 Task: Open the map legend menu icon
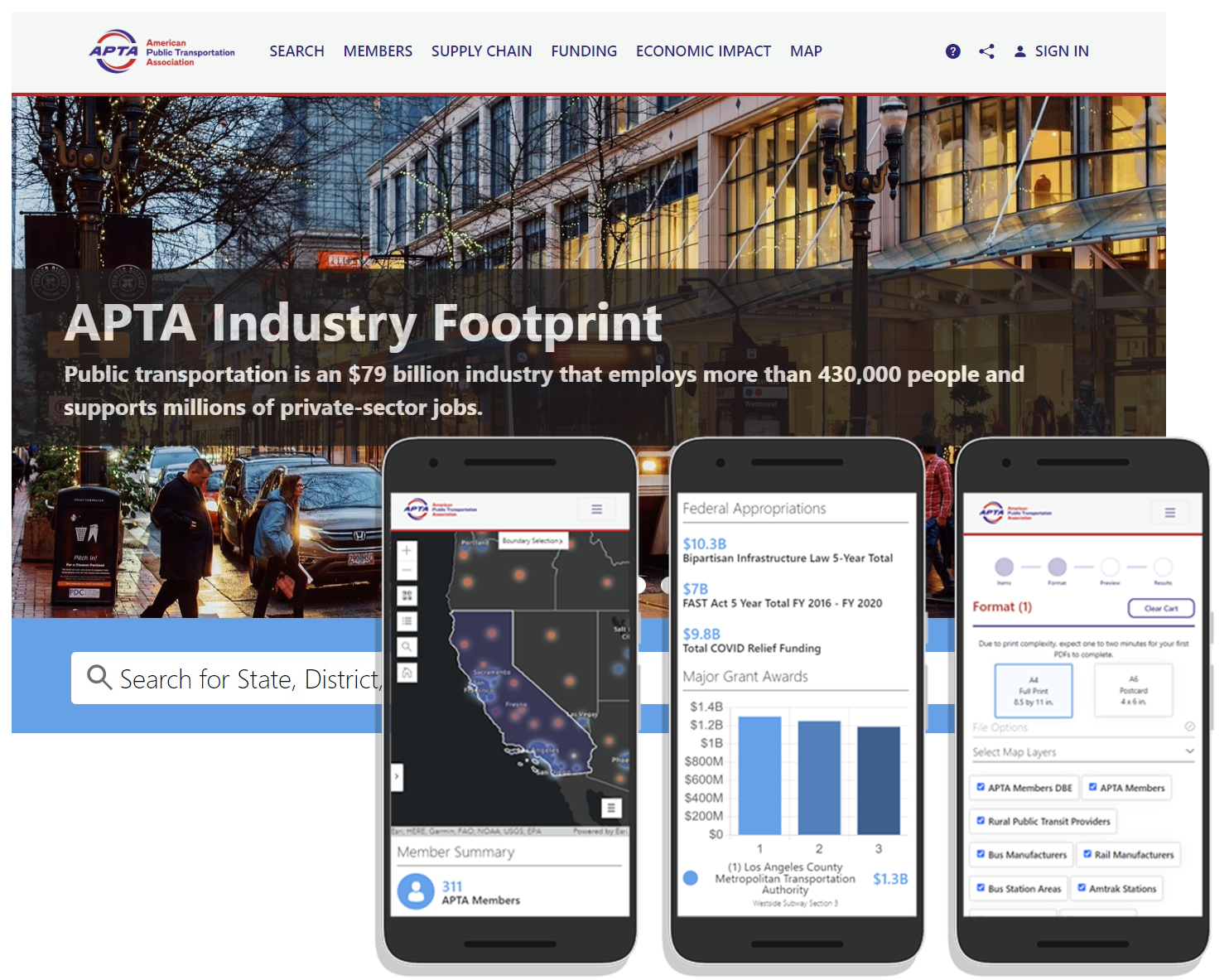(611, 808)
